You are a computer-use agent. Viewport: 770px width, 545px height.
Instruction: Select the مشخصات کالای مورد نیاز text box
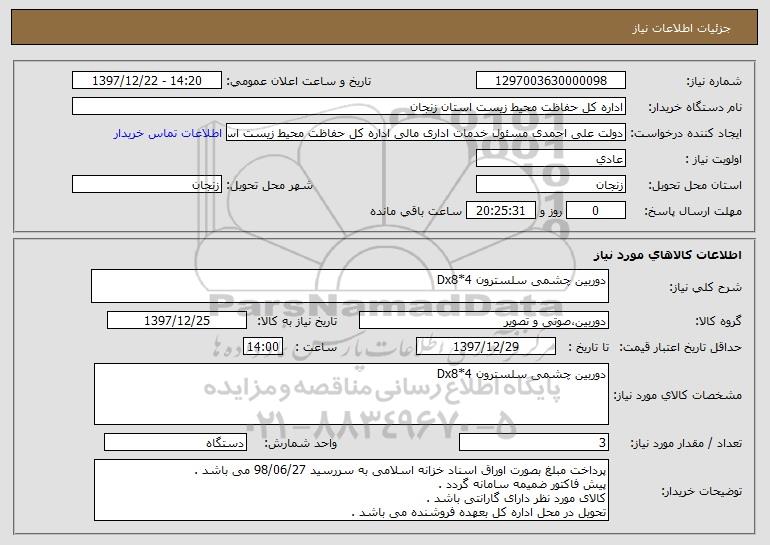pyautogui.click(x=351, y=394)
